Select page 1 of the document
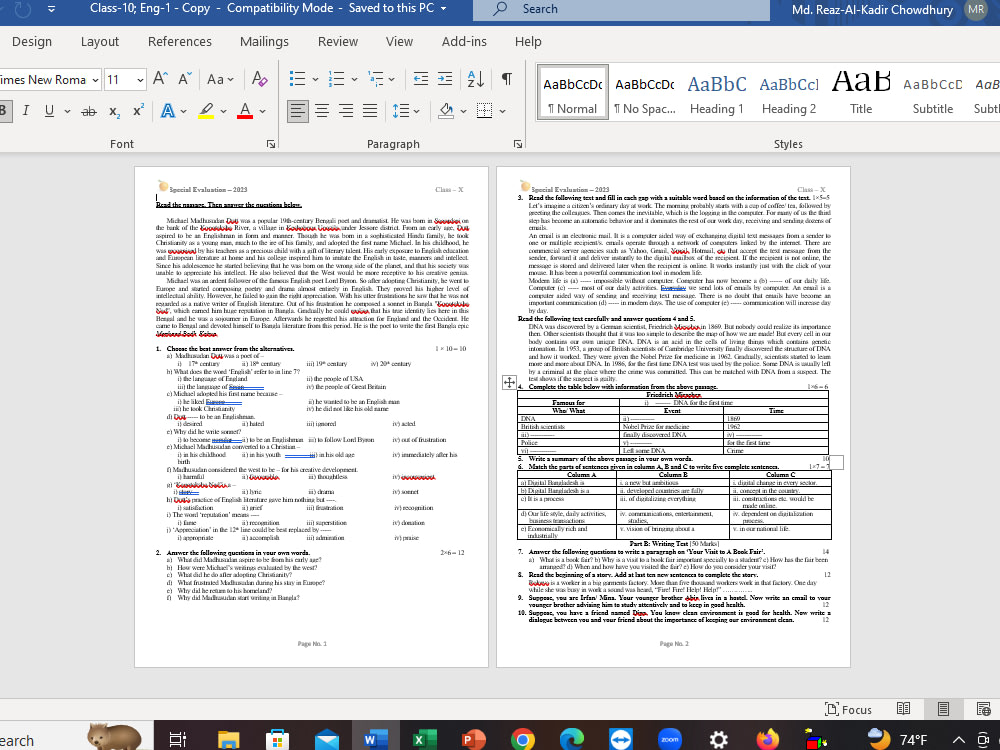 (311, 417)
